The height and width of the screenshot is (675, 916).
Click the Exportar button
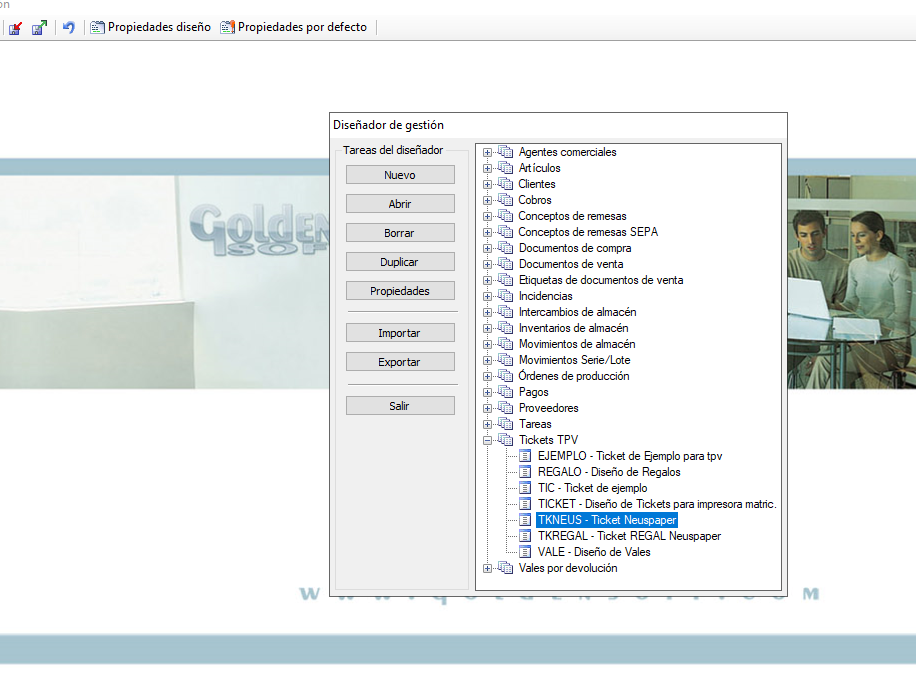tap(400, 362)
